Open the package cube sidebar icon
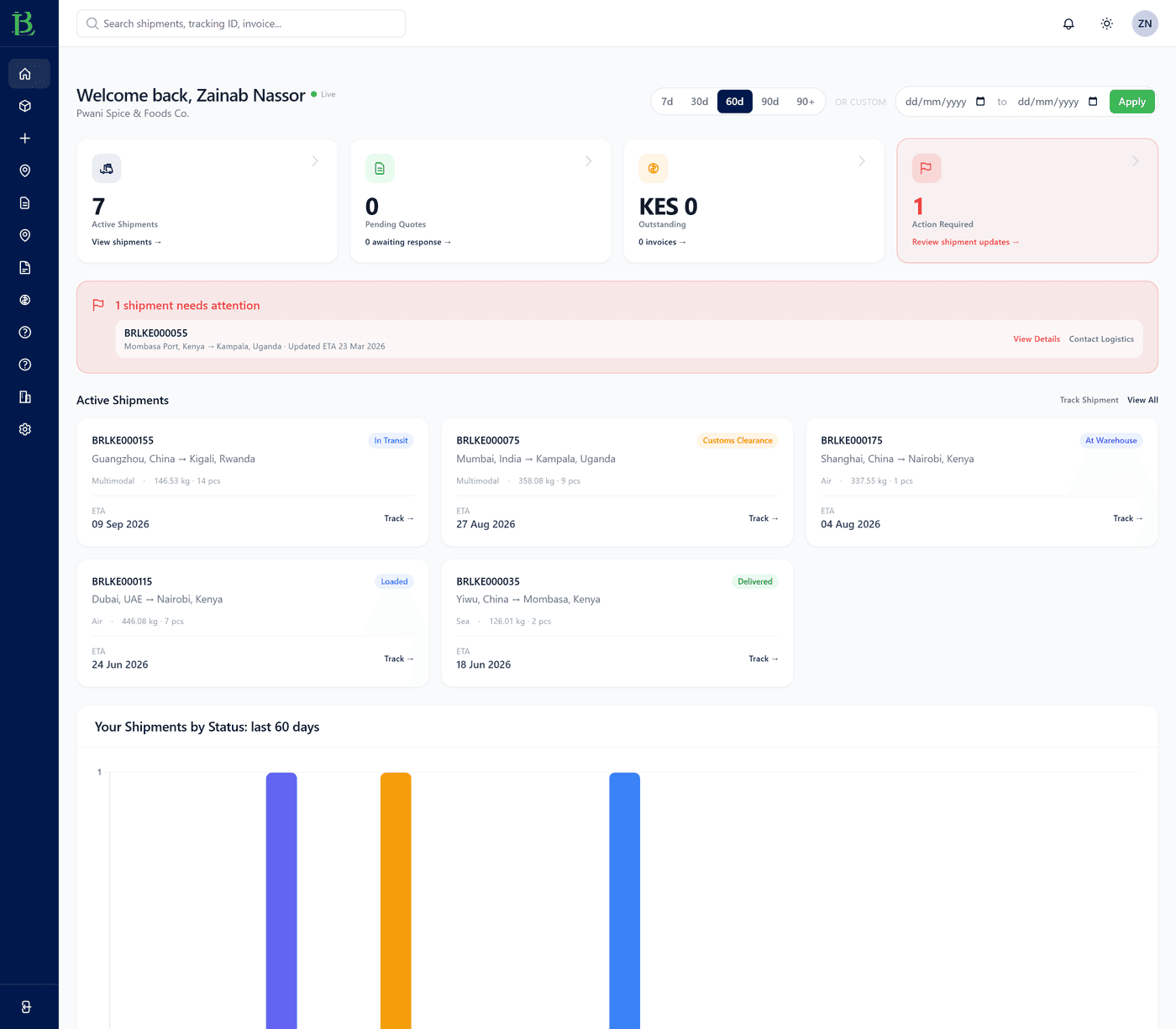The height and width of the screenshot is (1029, 1176). pyautogui.click(x=25, y=106)
